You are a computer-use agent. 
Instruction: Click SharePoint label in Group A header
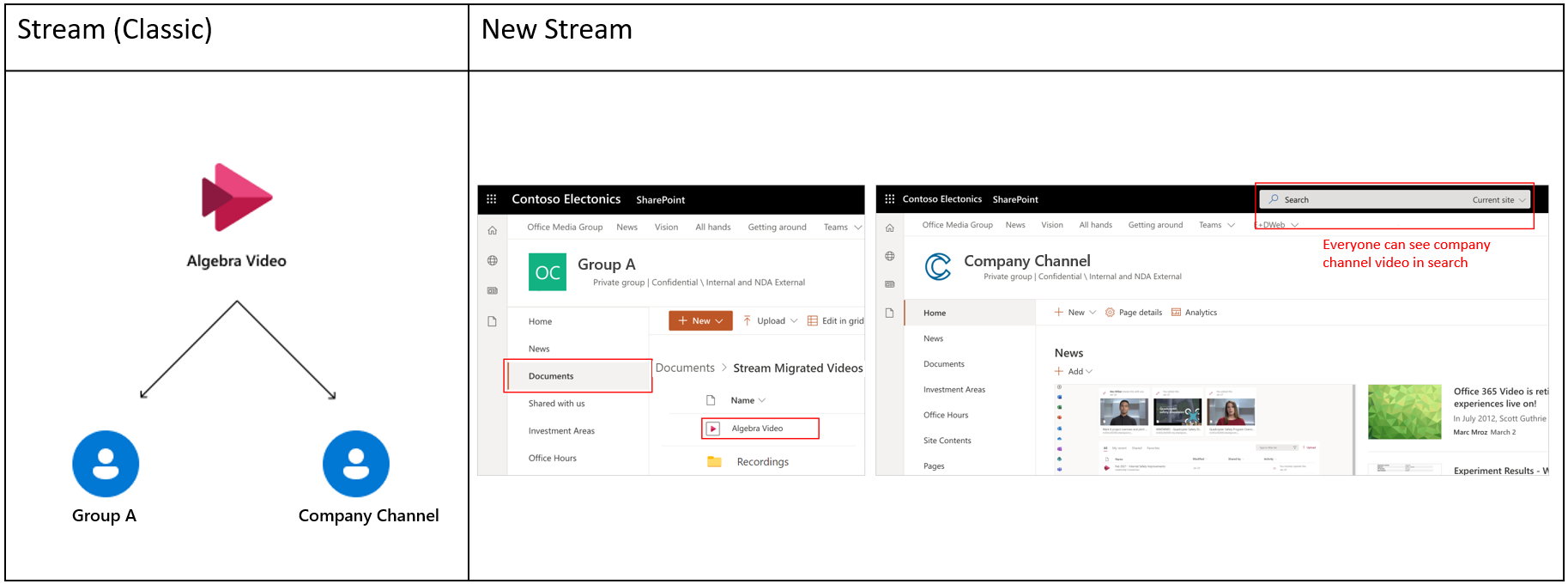[661, 200]
